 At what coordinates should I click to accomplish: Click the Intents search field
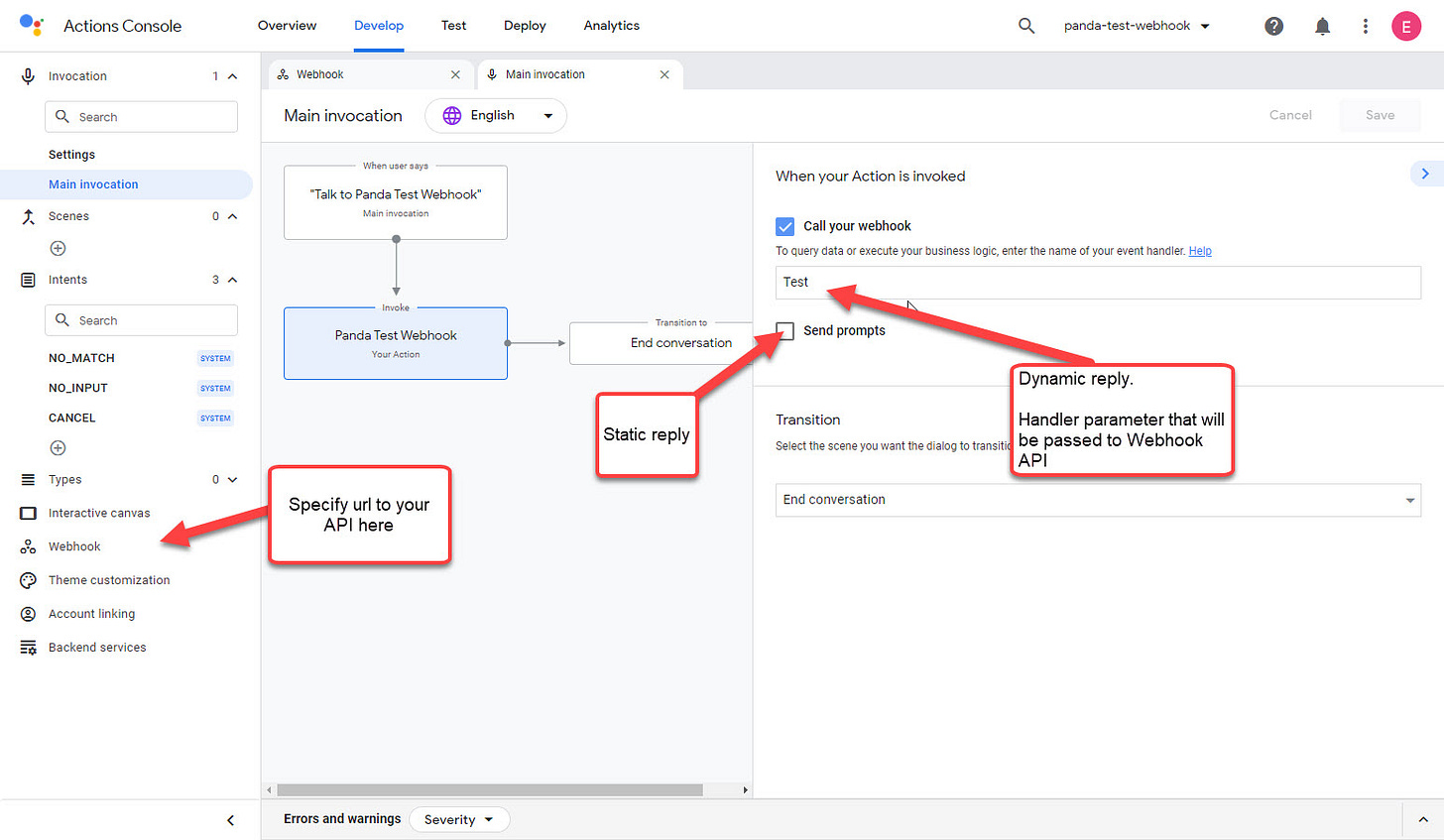click(x=141, y=320)
